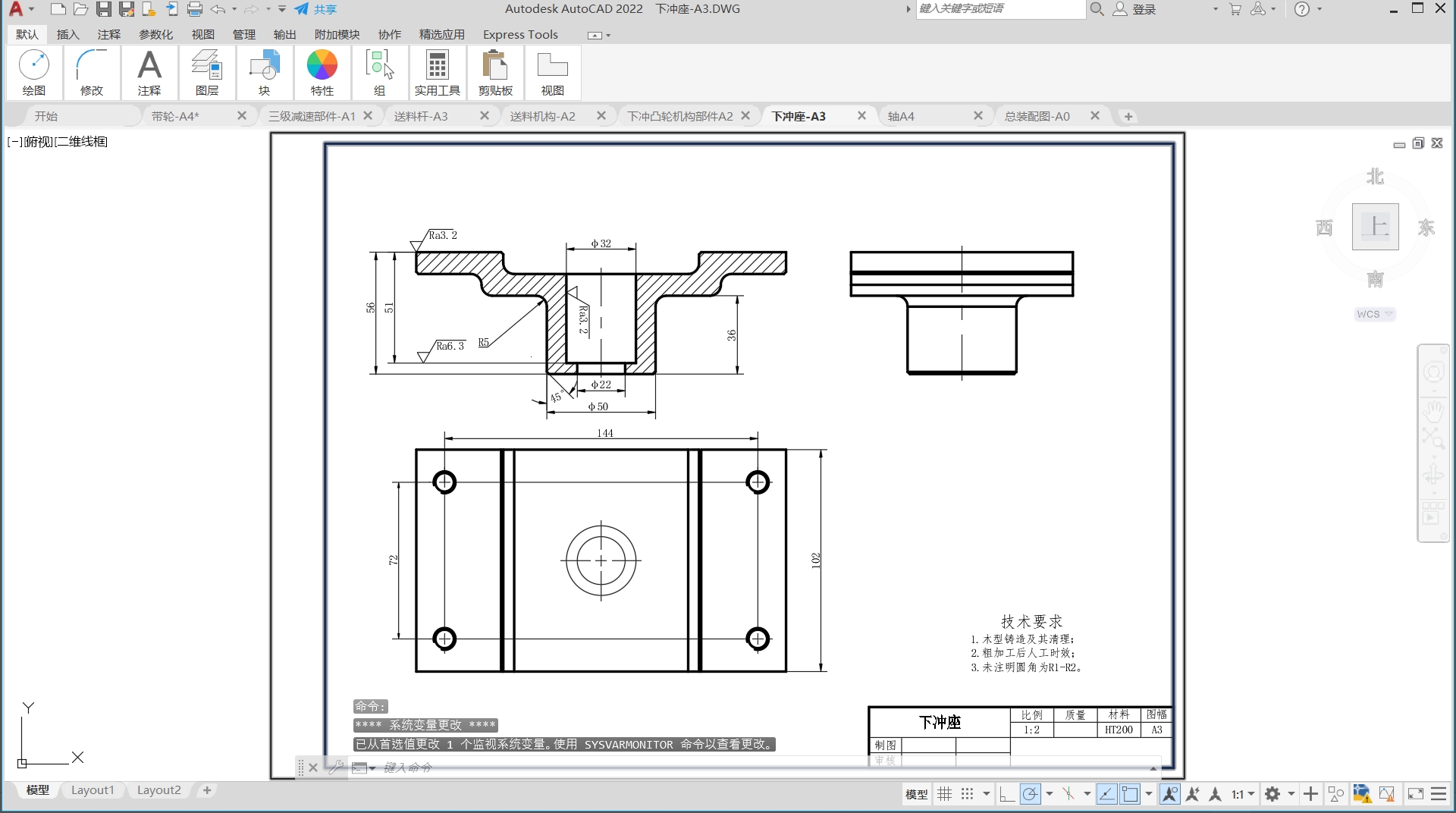Click the Undo arrow icon
The height and width of the screenshot is (813, 1456).
[218, 9]
